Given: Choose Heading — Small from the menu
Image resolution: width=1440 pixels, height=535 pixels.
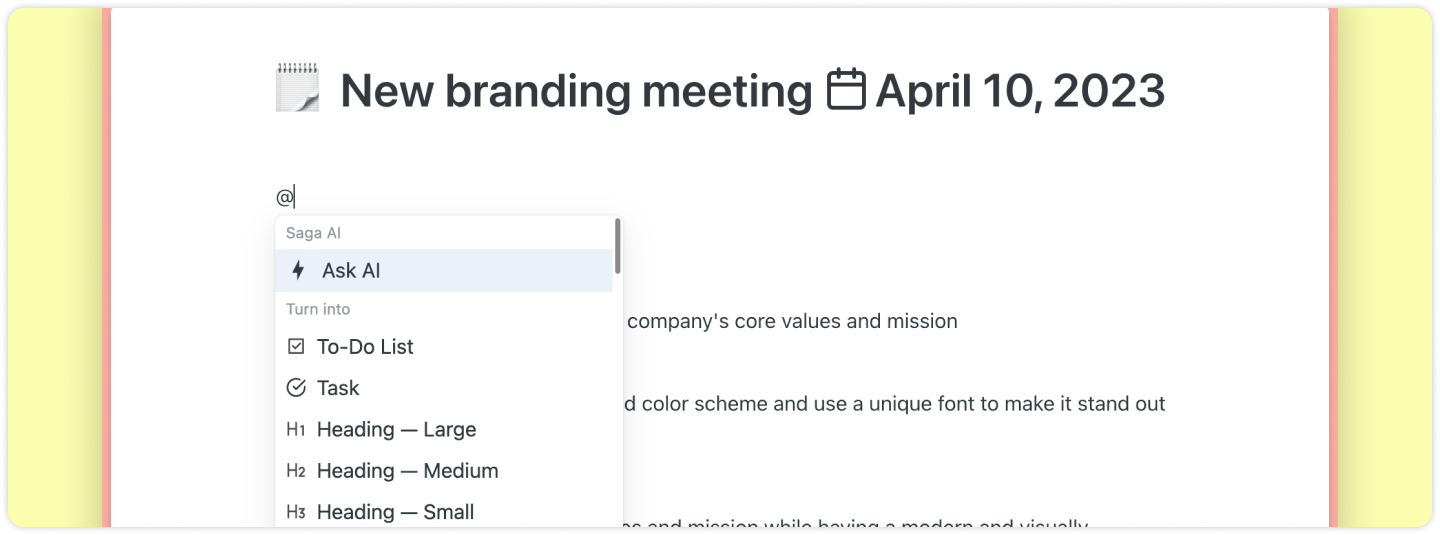Looking at the screenshot, I should point(395,512).
